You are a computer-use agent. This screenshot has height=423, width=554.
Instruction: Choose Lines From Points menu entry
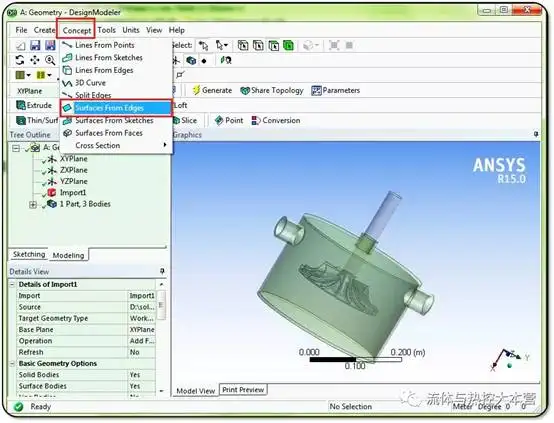(x=116, y=45)
